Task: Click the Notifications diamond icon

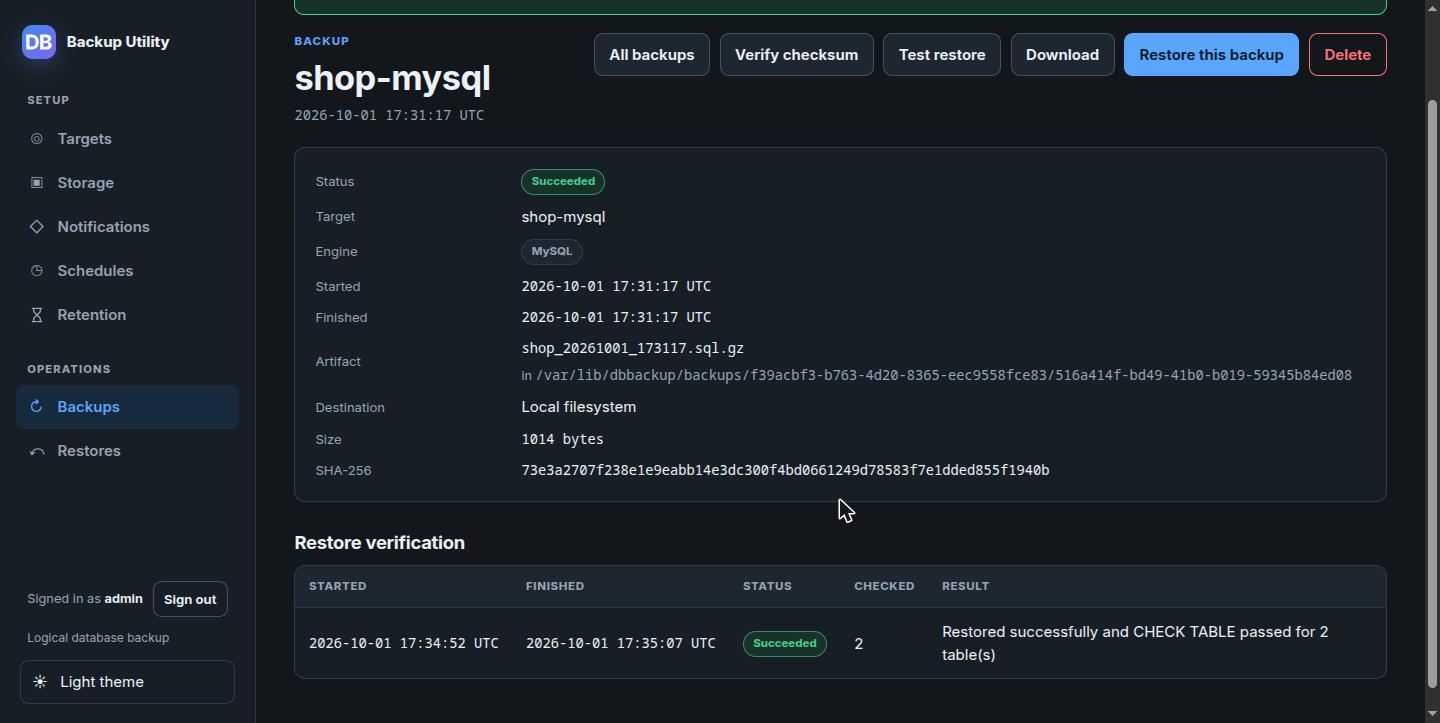Action: 37,227
